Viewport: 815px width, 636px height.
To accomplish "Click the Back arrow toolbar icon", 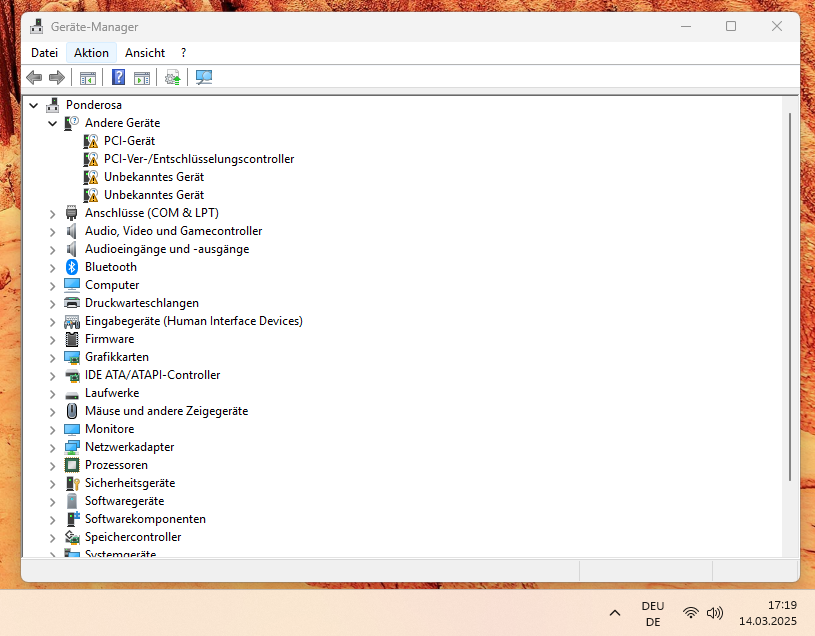I will coord(34,78).
